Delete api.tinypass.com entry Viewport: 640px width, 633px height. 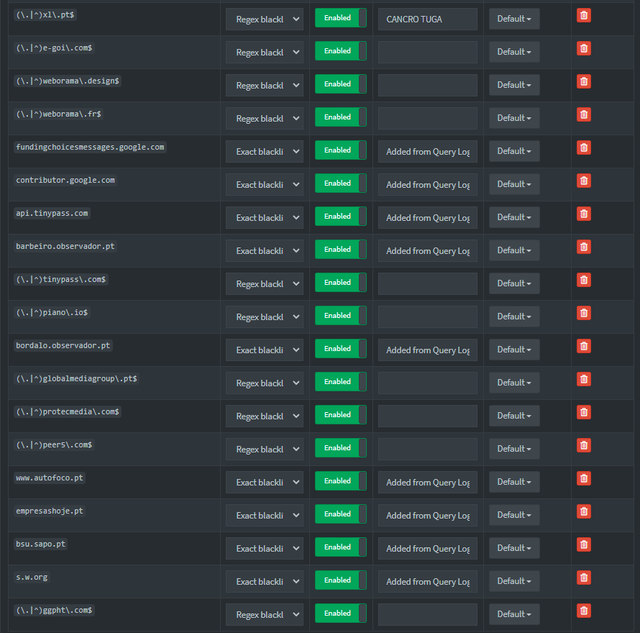pos(584,214)
